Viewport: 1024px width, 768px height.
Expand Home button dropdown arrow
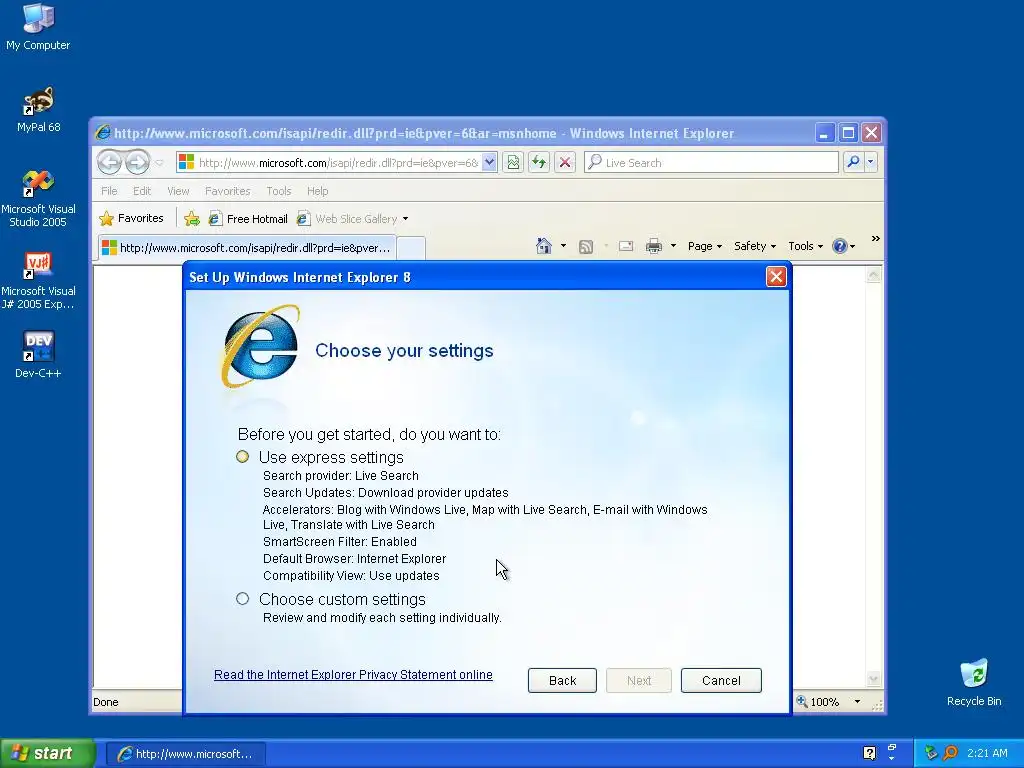pos(563,246)
